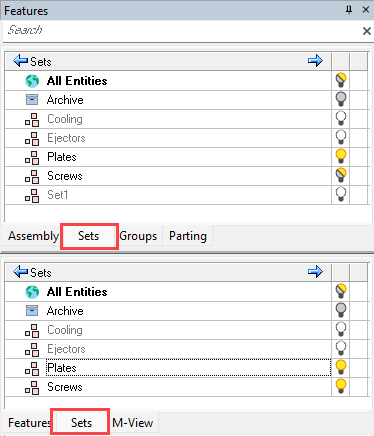Click the back arrow in upper Sets header
This screenshot has height=436, width=374.
point(21,61)
